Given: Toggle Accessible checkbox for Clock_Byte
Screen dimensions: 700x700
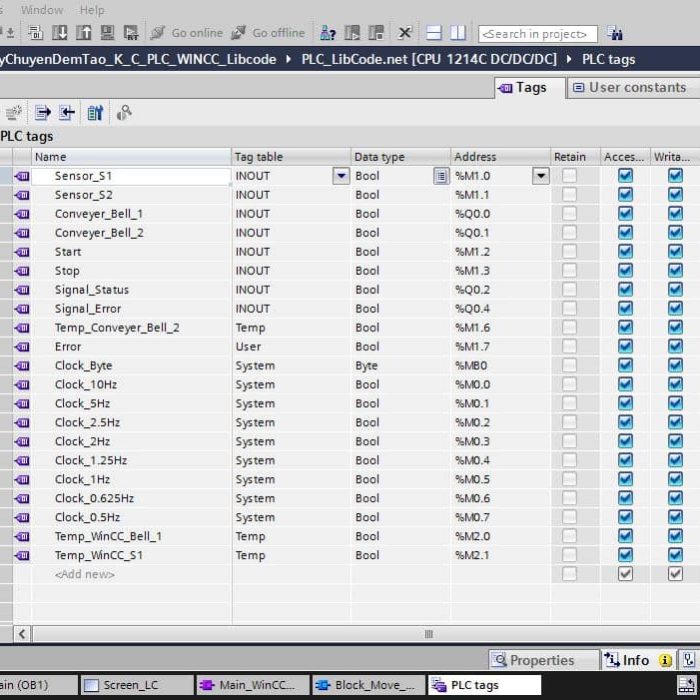Looking at the screenshot, I should click(625, 365).
